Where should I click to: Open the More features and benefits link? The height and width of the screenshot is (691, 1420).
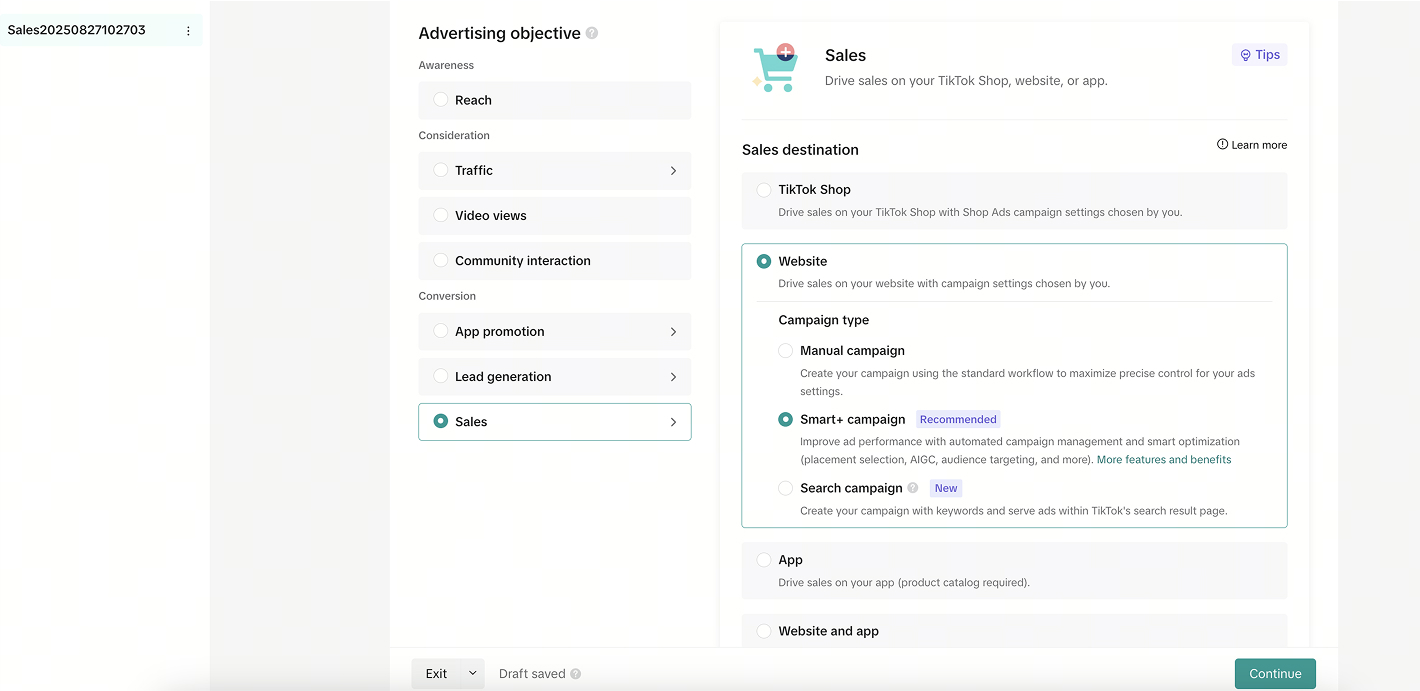(1163, 460)
